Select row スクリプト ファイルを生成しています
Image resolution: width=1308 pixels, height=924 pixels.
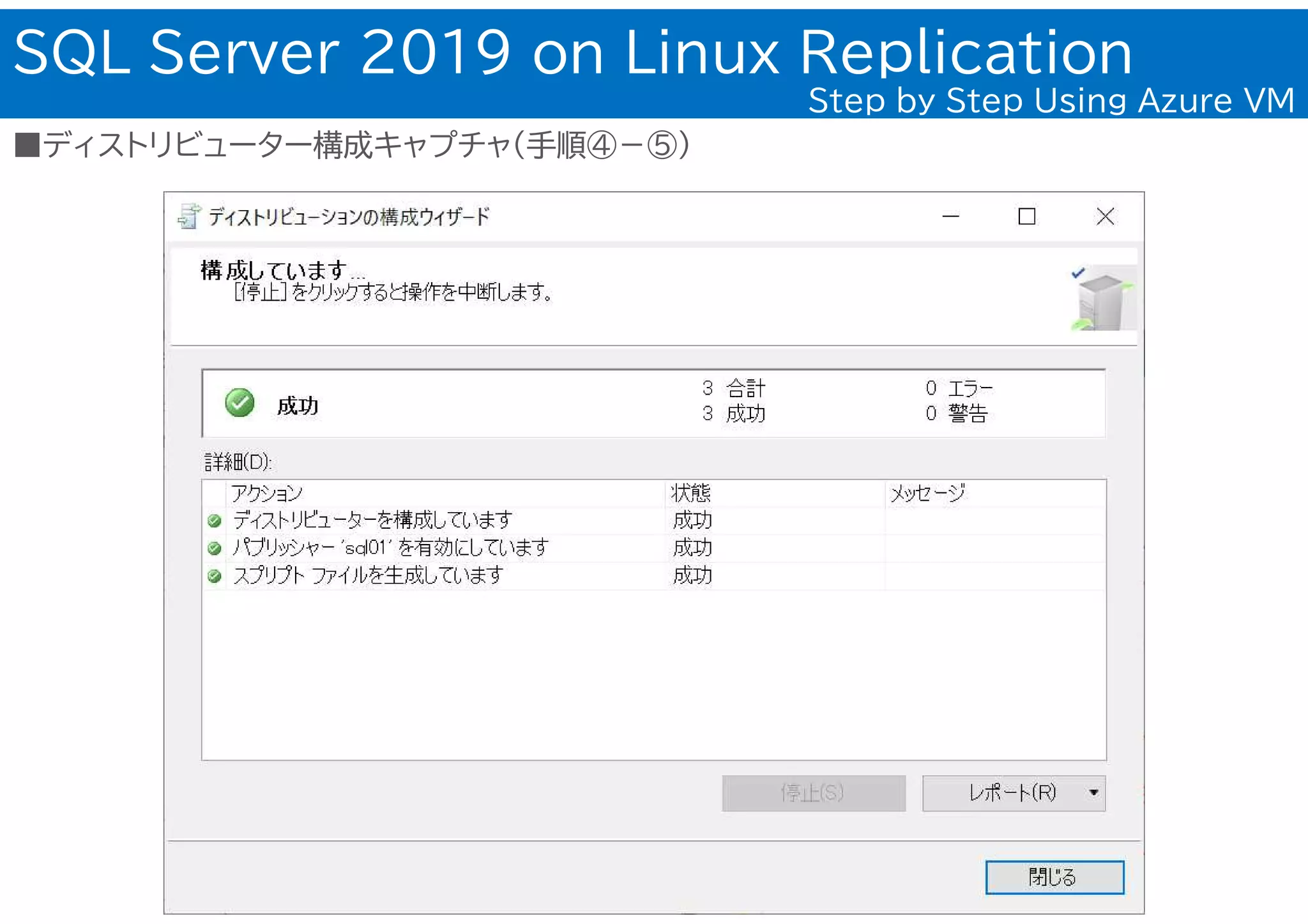point(654,576)
